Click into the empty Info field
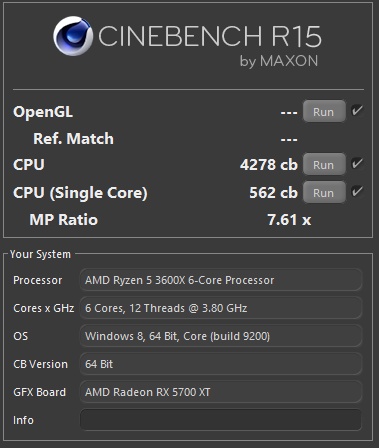 [x=221, y=420]
